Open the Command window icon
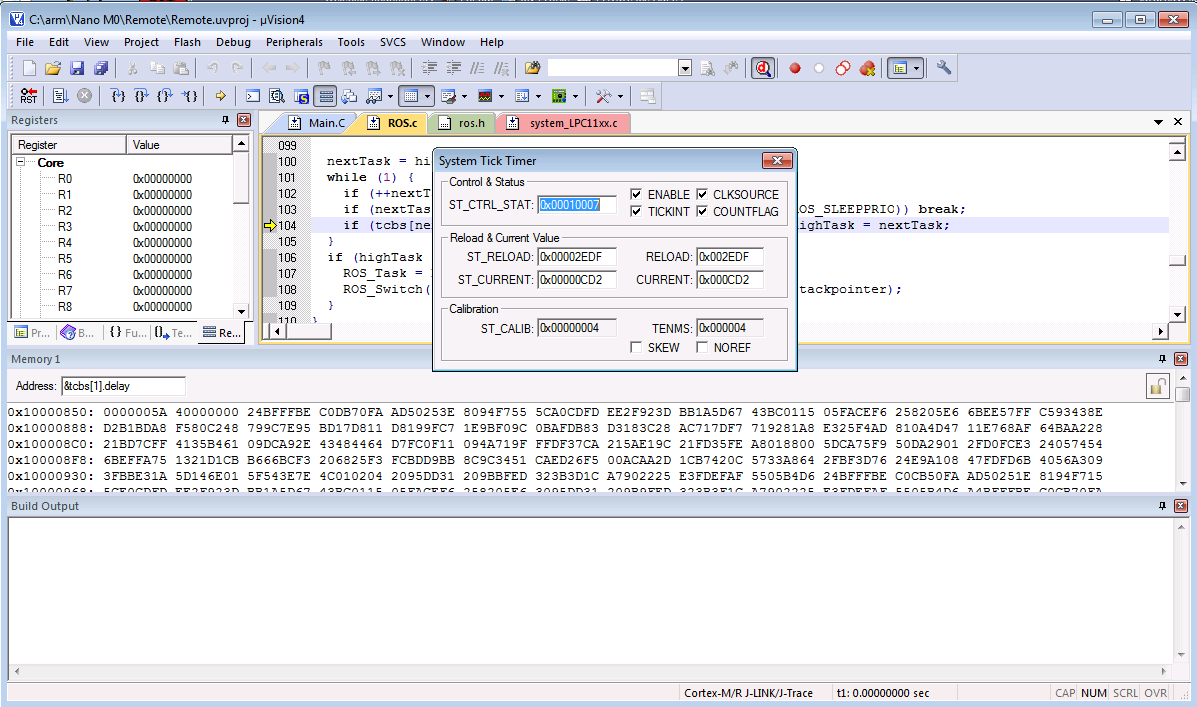This screenshot has width=1197, height=707. (253, 96)
